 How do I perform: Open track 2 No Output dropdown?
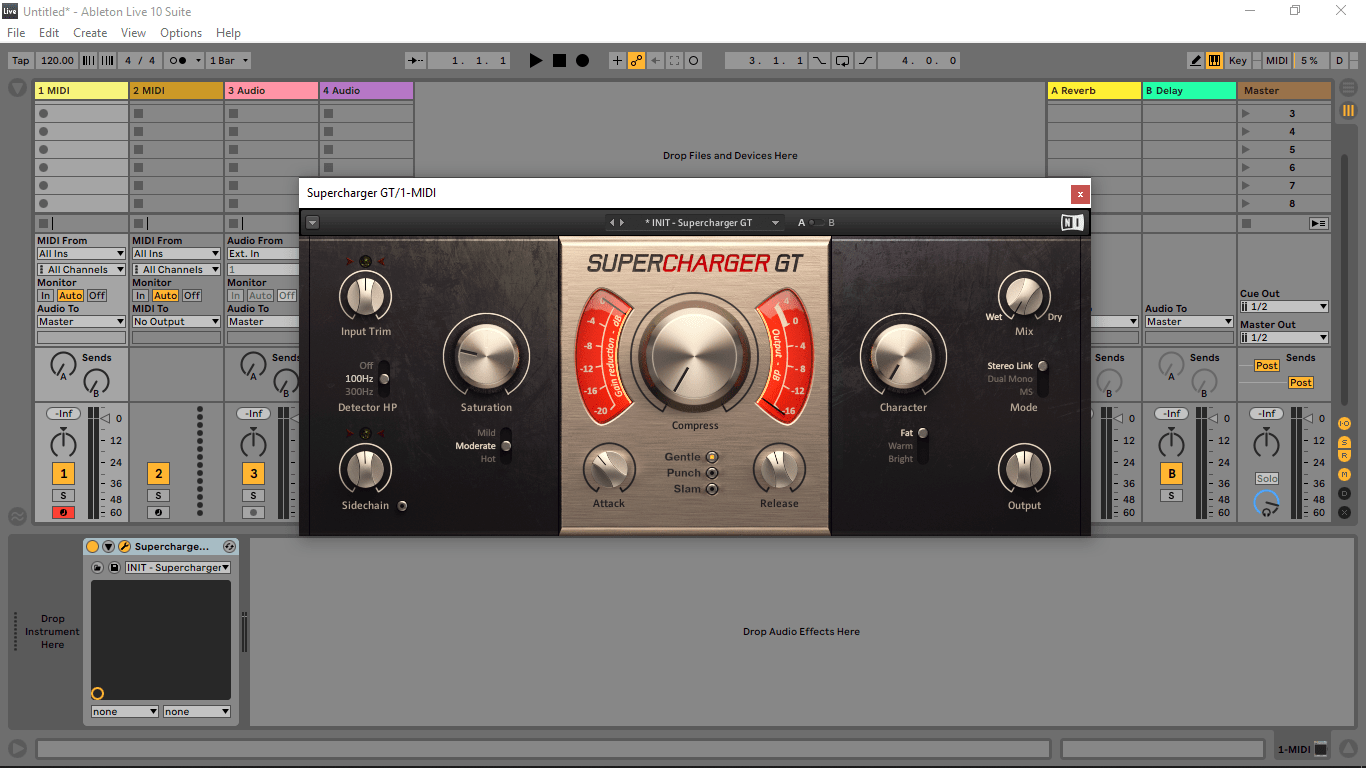(176, 322)
